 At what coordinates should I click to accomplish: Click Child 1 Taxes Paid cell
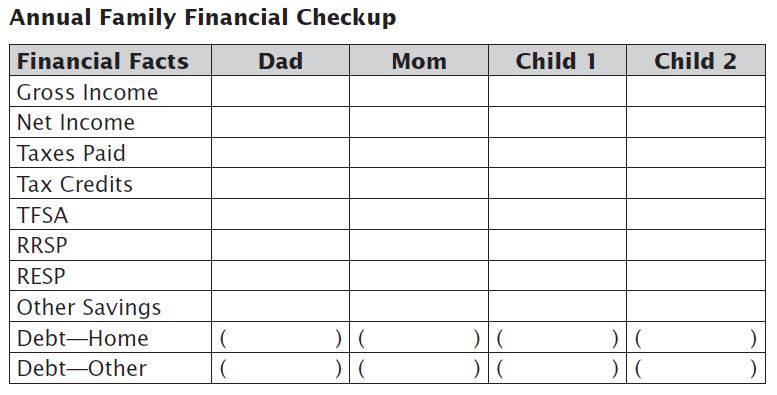coord(557,153)
